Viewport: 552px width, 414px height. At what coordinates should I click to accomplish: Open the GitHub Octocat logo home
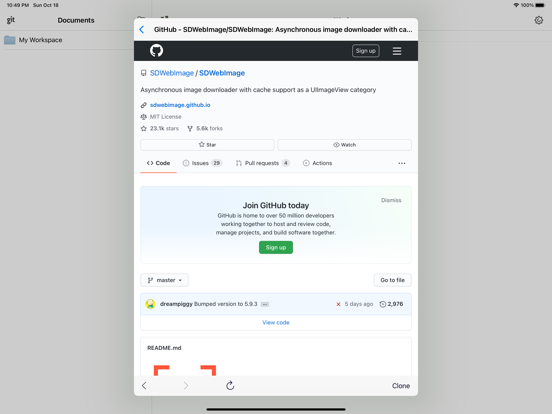[156, 51]
